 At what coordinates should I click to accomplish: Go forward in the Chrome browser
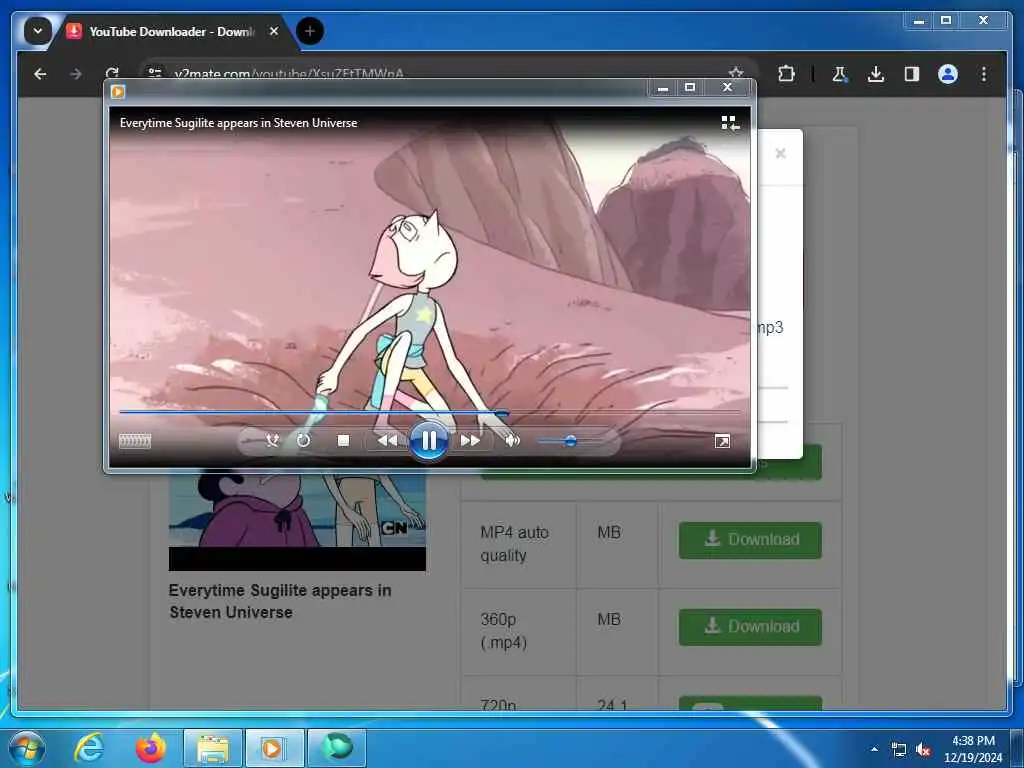[x=76, y=74]
